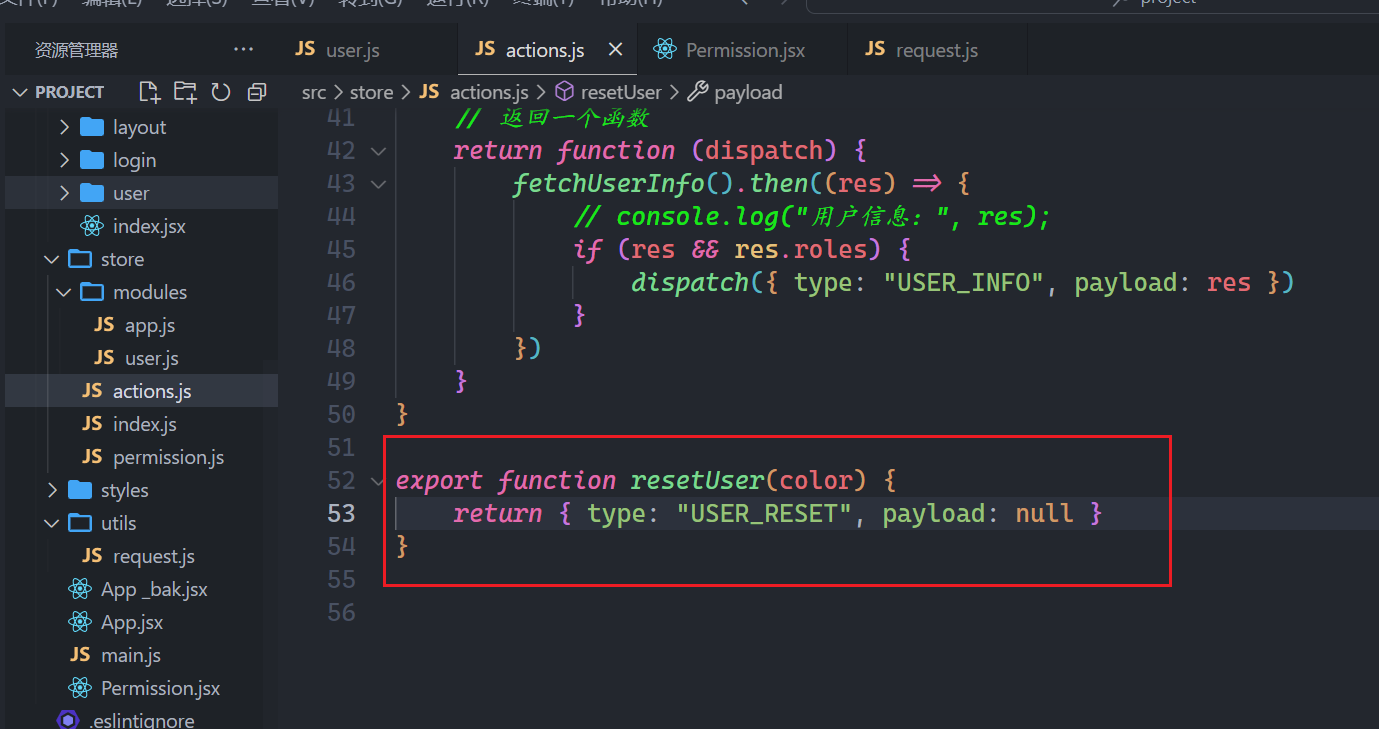
Task: Click line number 46 in the gutter
Action: 341,282
